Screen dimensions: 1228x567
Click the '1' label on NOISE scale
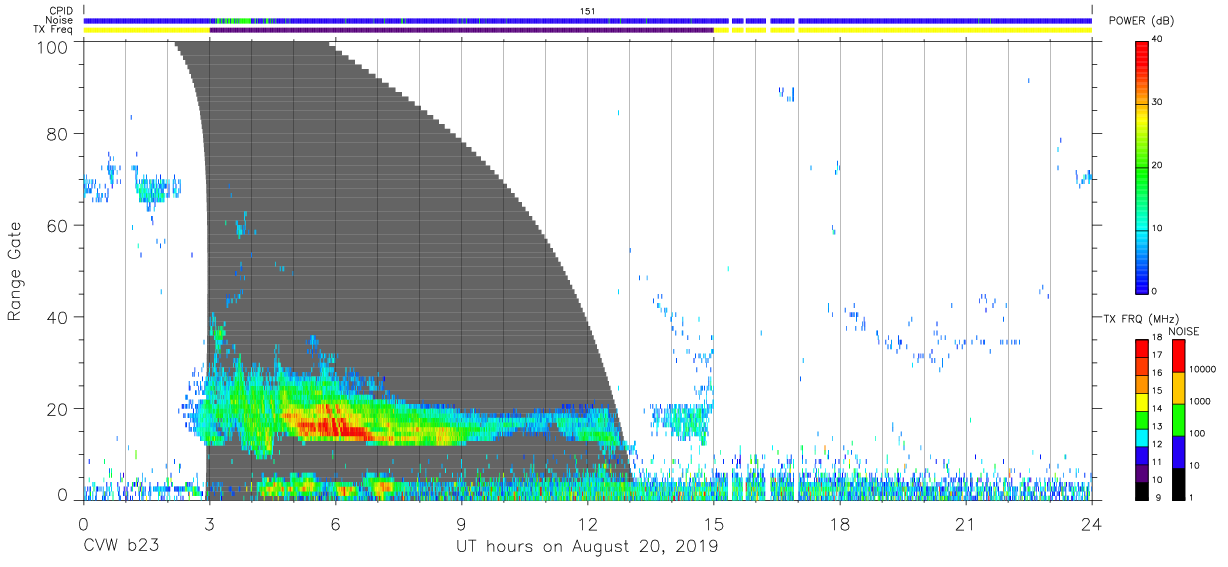1193,497
